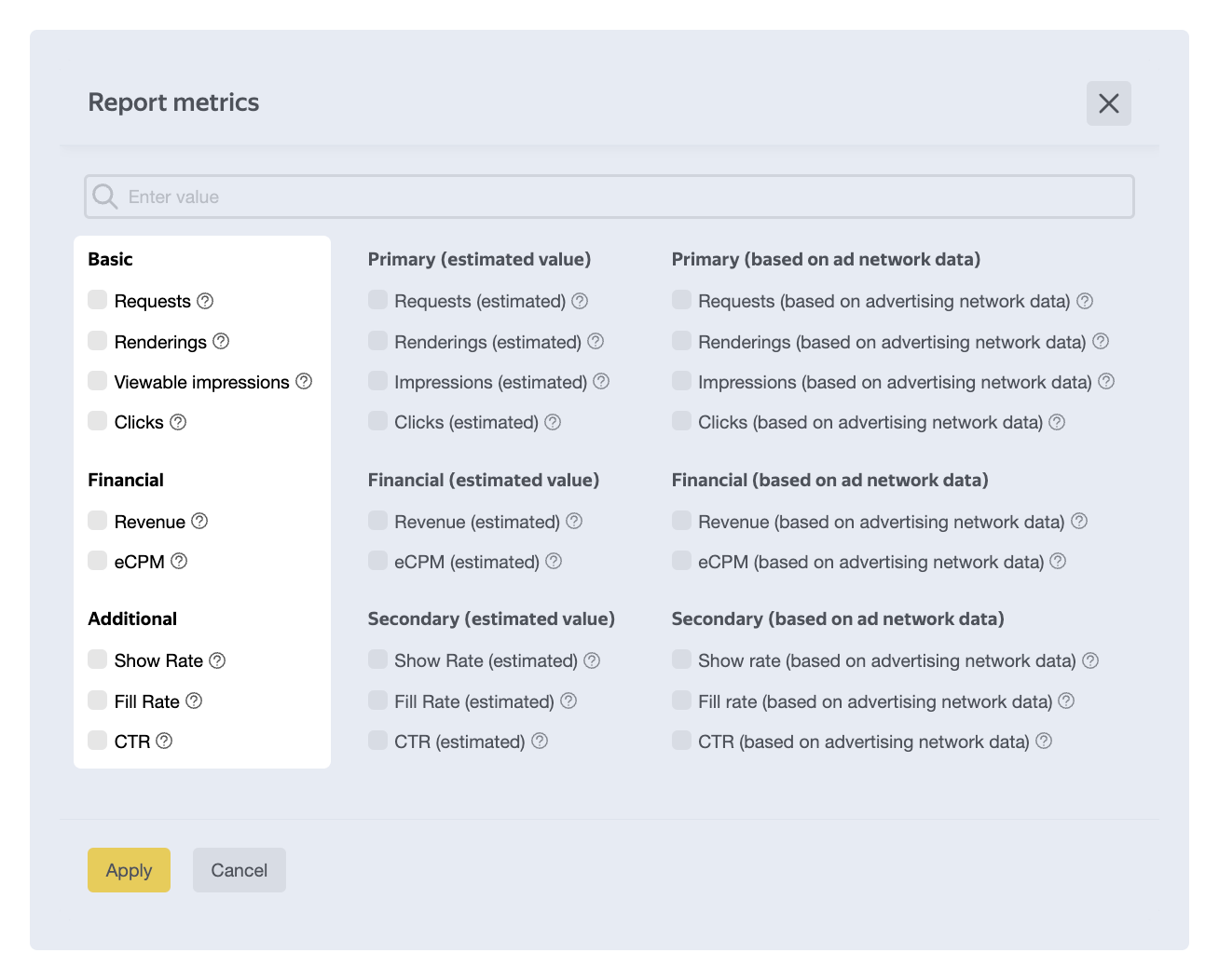Click the help icon next to Requests
The width and height of the screenshot is (1219, 980).
(x=205, y=301)
